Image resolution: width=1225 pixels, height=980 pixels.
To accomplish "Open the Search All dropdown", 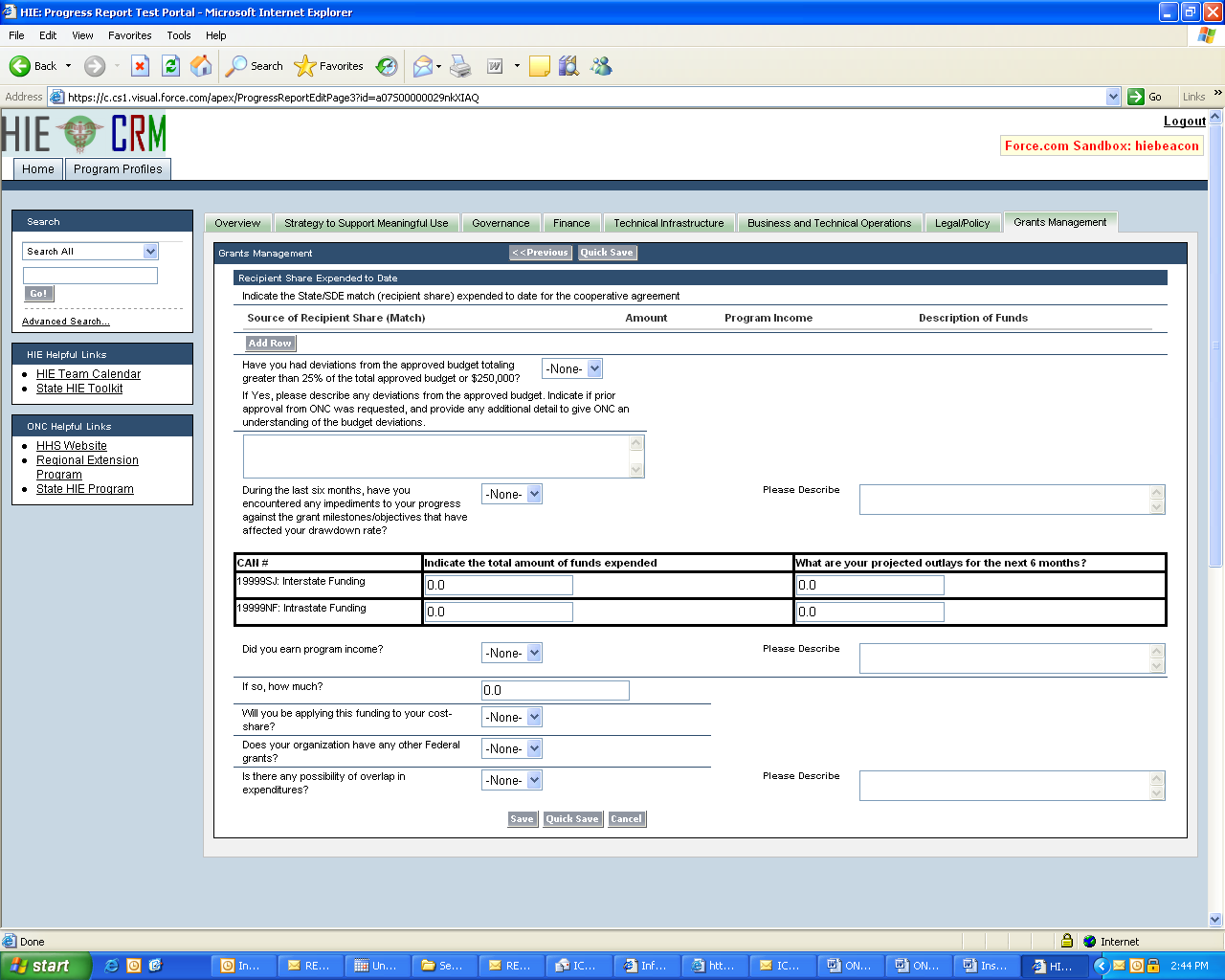I will pos(90,251).
